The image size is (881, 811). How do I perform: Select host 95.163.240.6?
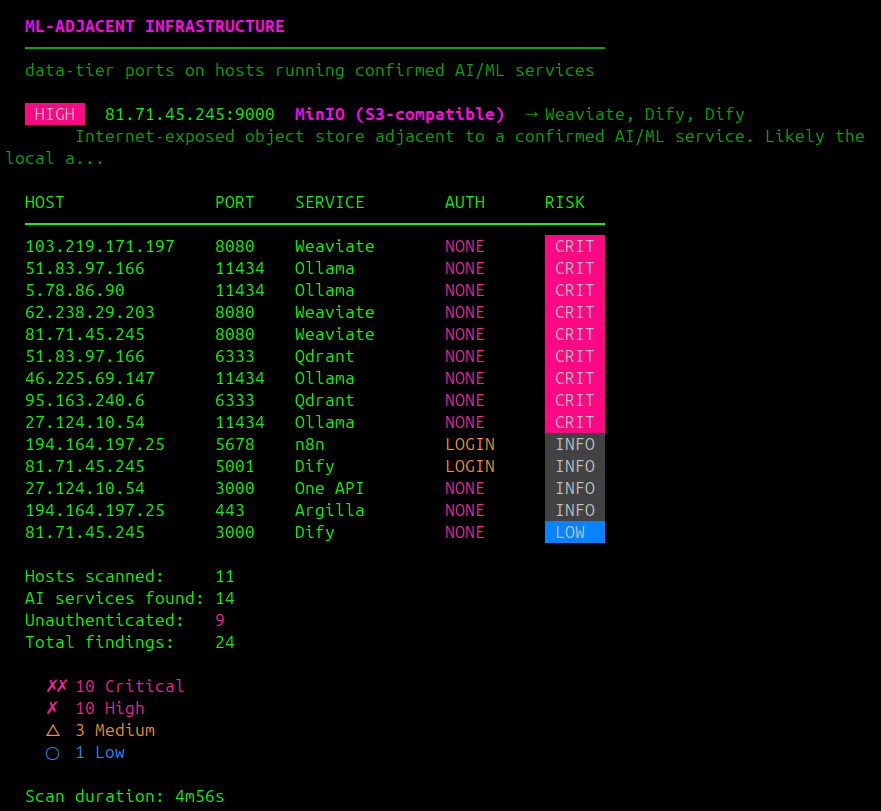(85, 400)
